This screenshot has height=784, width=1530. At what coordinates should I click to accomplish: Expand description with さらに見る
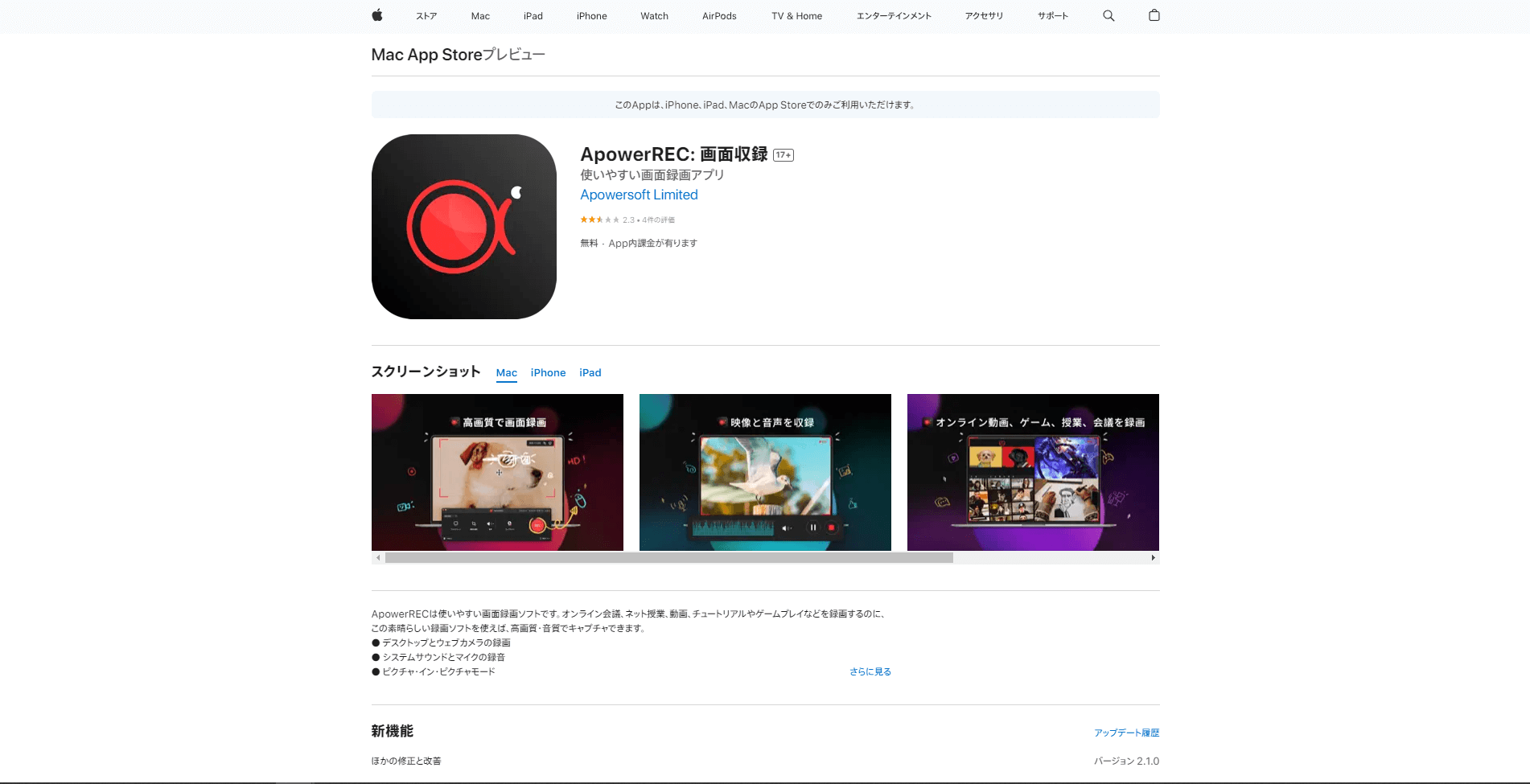[870, 671]
